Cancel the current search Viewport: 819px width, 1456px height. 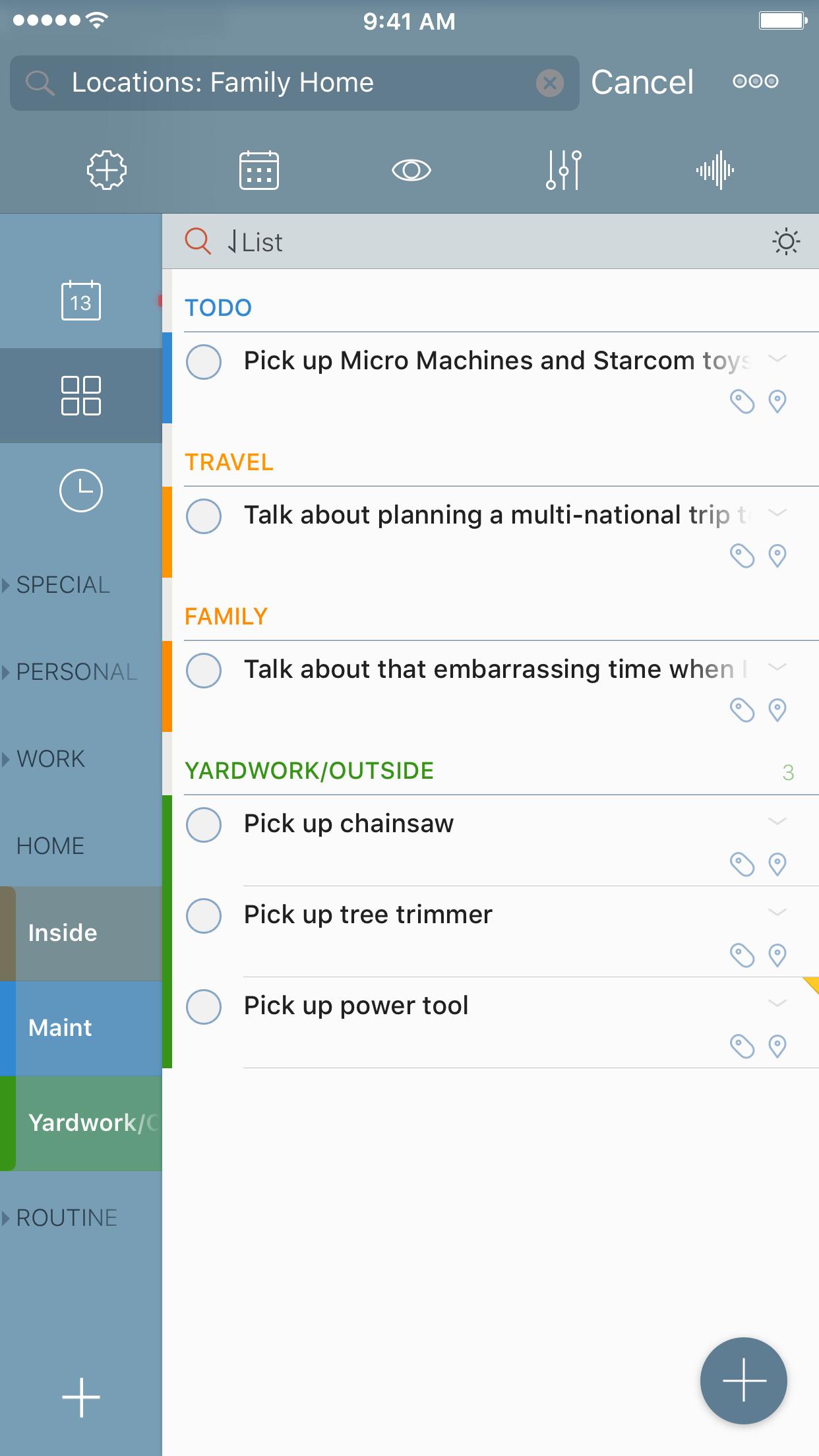click(642, 82)
